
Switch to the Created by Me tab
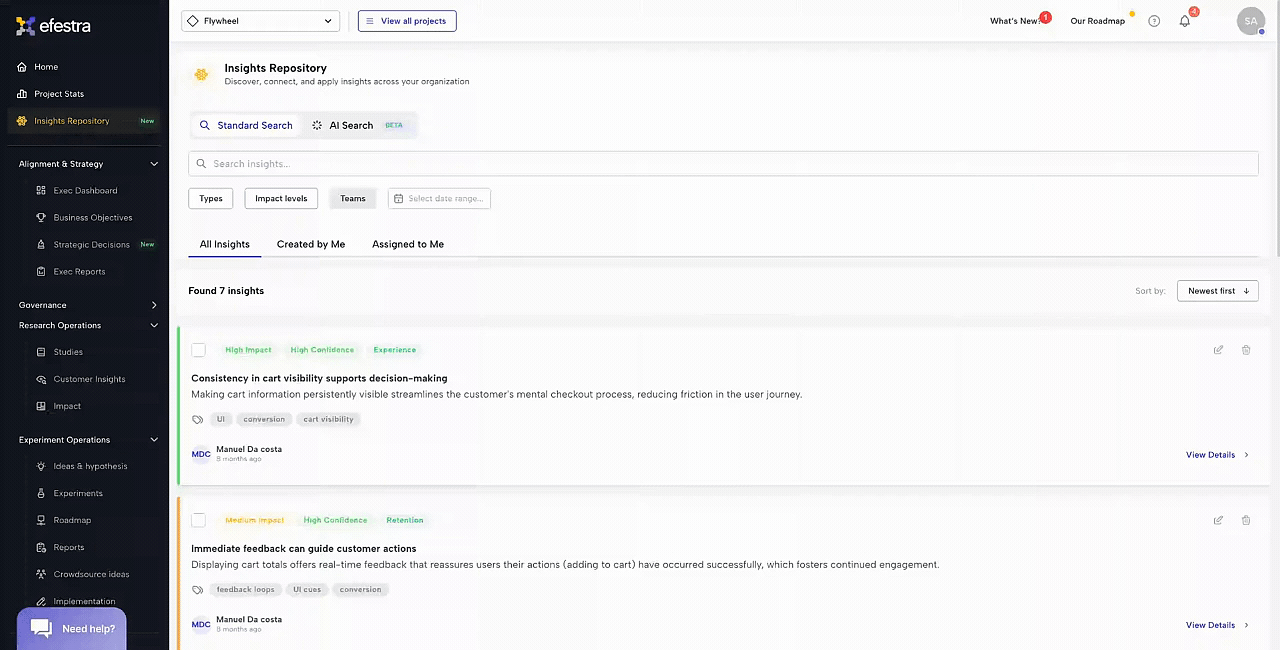click(x=311, y=244)
